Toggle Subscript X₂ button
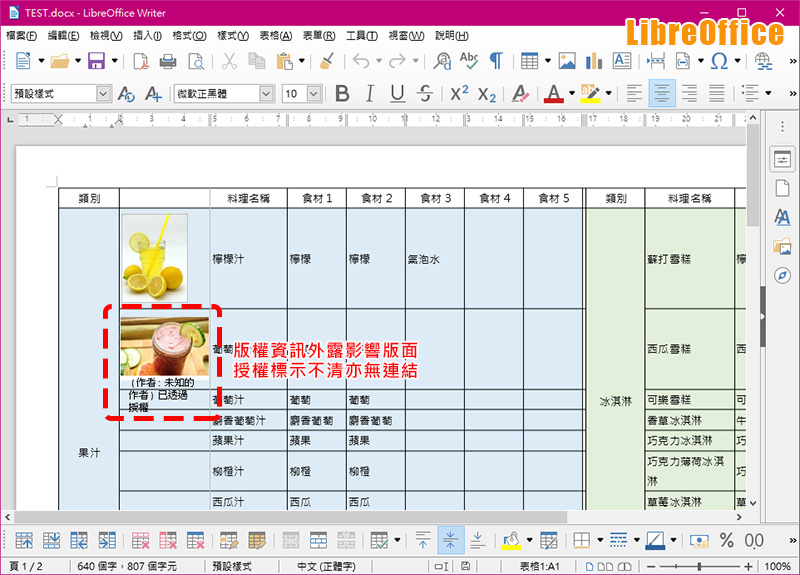The height and width of the screenshot is (575, 800). click(x=487, y=94)
